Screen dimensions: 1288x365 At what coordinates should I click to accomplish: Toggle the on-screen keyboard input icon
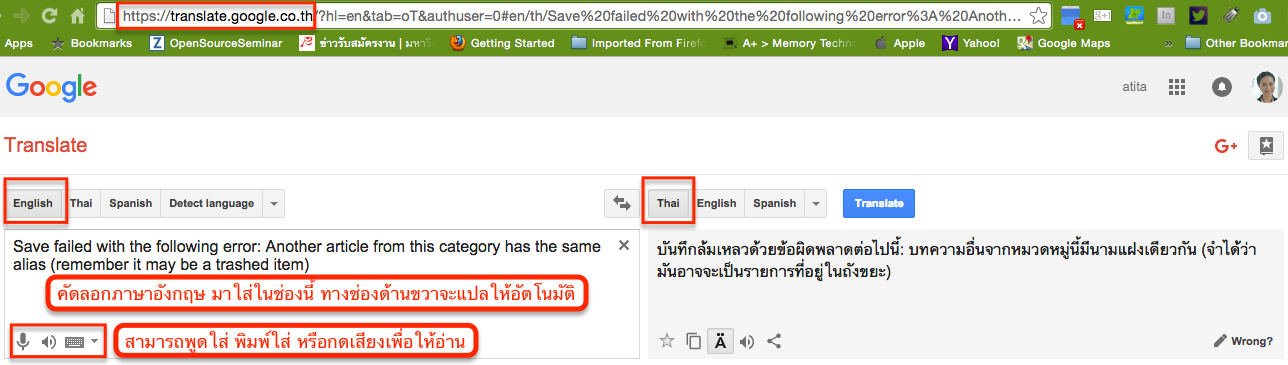(74, 342)
